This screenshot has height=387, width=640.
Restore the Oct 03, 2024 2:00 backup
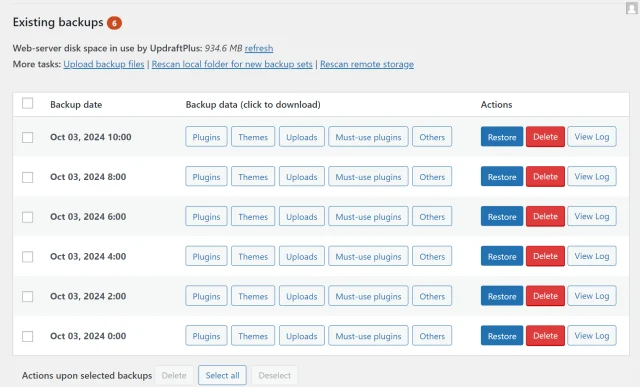pos(502,296)
